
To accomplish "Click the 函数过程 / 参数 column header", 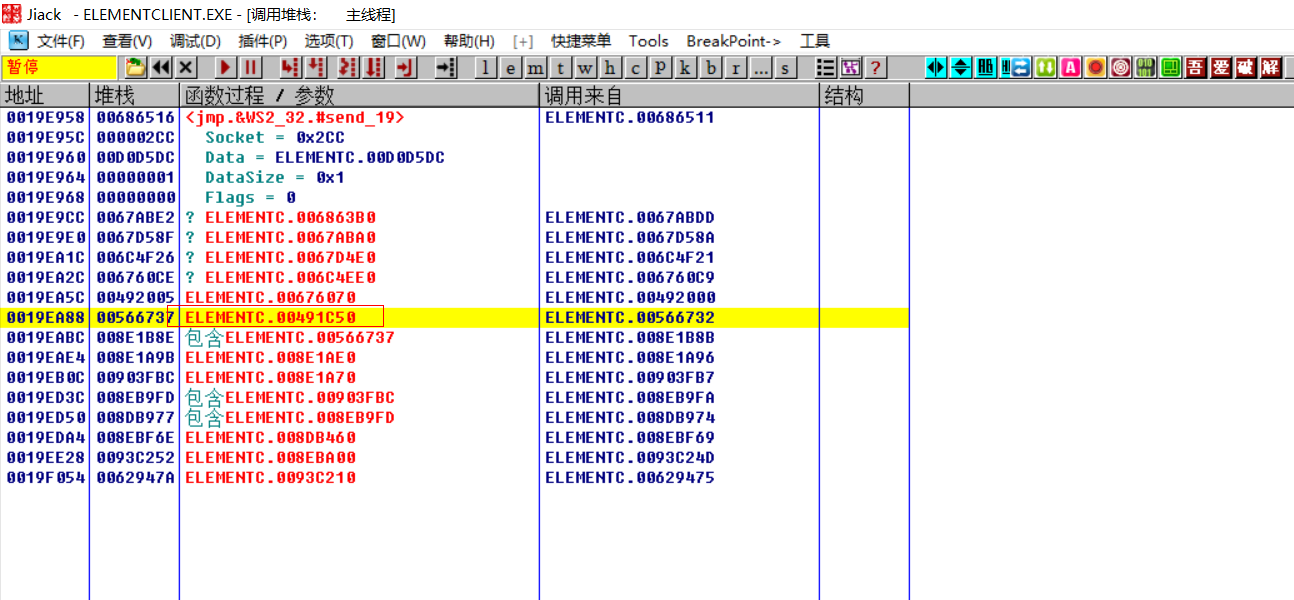I will point(359,95).
